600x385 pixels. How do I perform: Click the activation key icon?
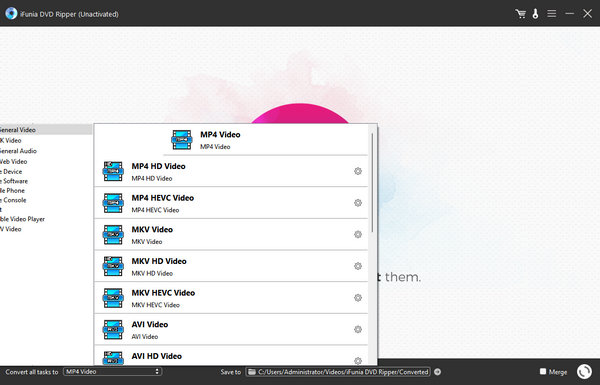[x=535, y=14]
